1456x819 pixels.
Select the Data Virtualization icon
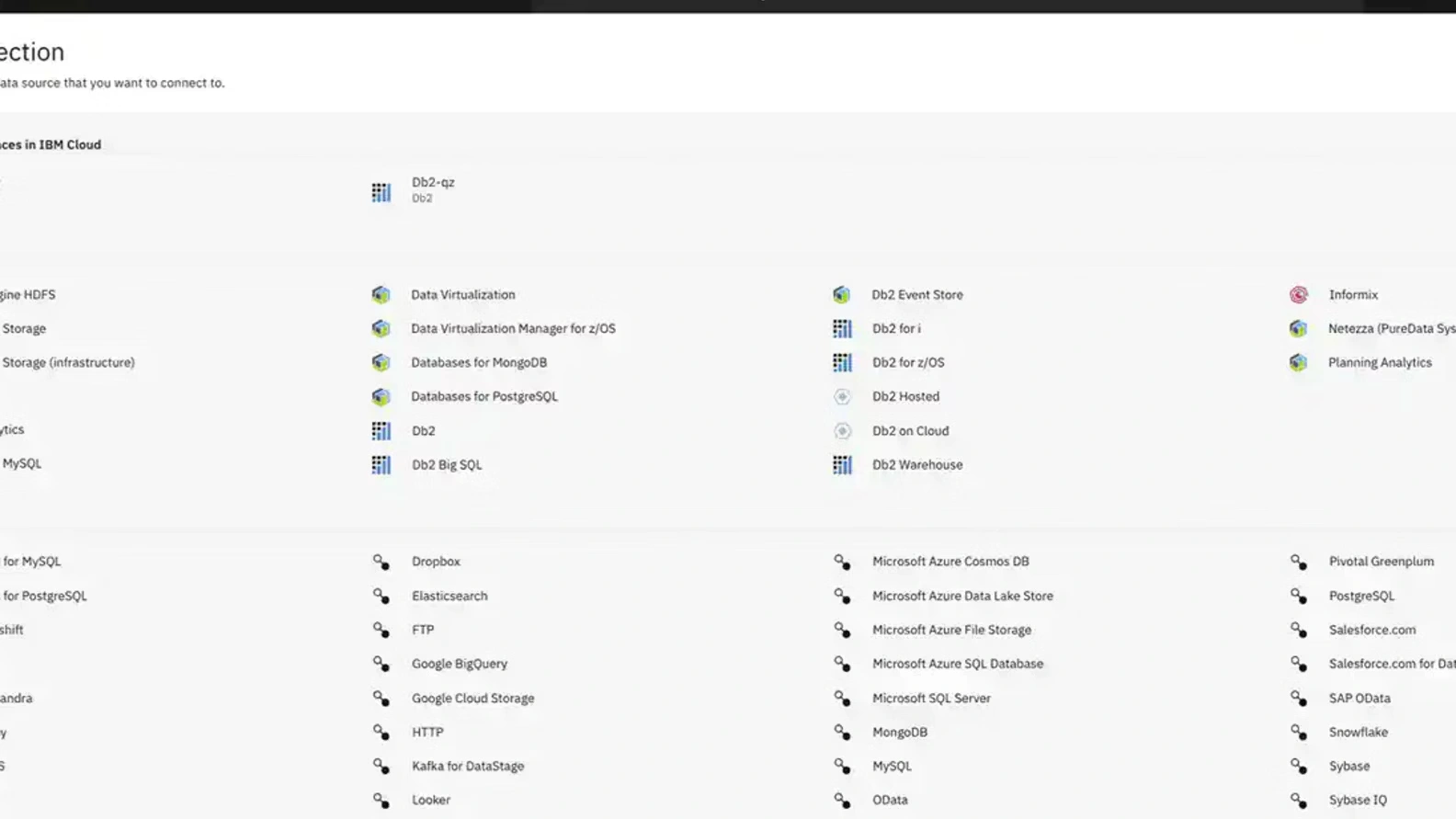tap(381, 295)
